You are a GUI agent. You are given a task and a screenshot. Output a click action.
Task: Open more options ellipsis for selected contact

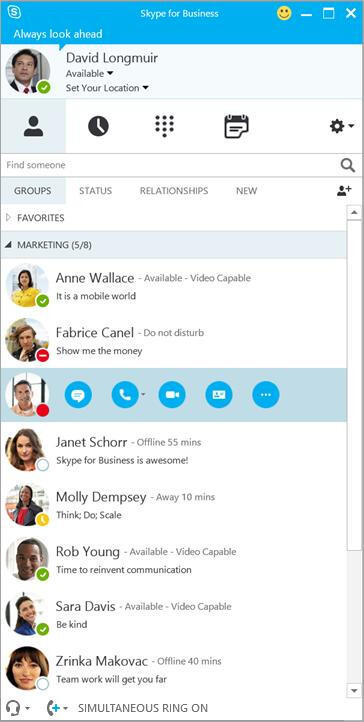[x=266, y=395]
